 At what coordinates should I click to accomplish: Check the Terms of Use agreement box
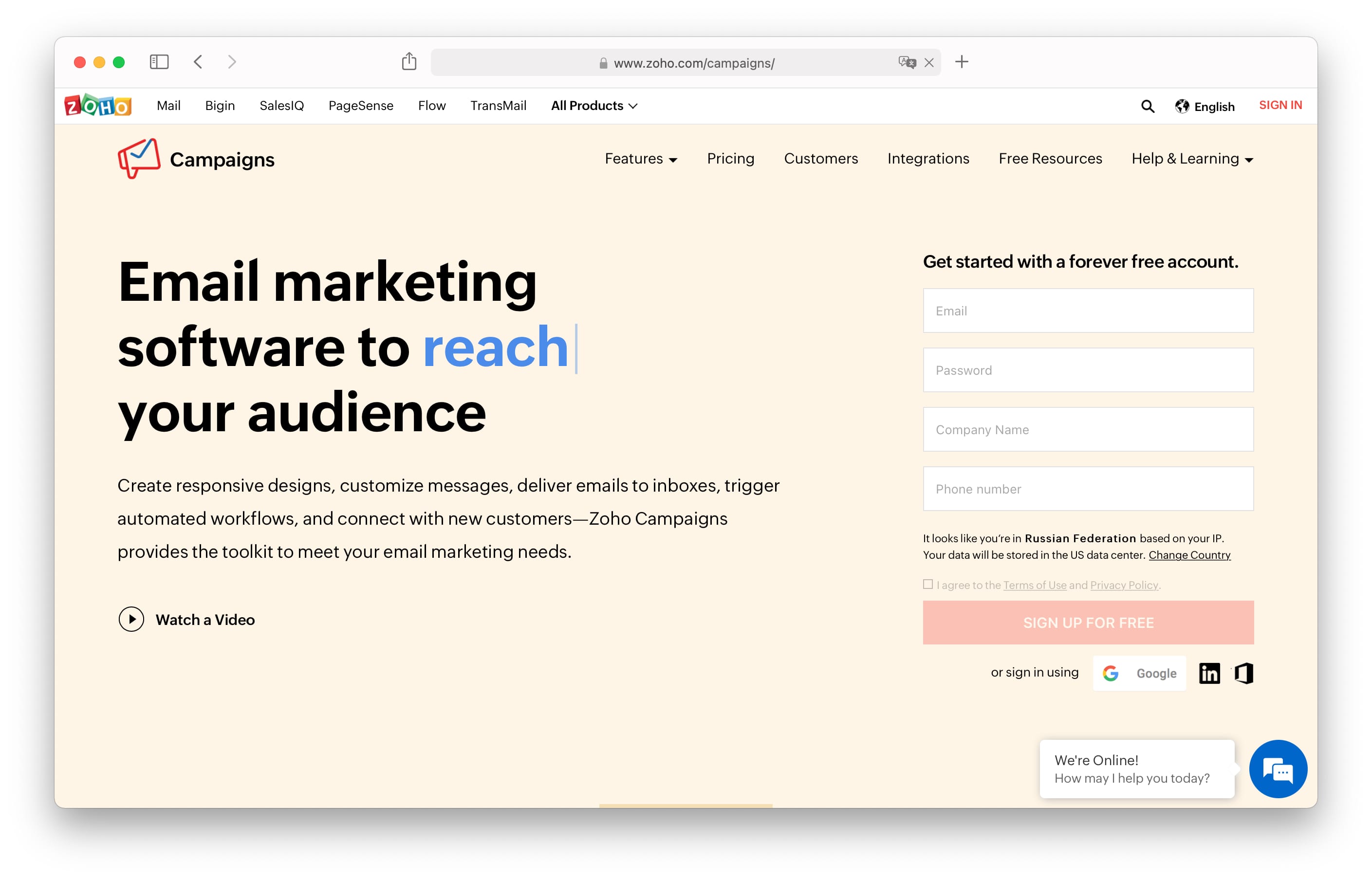pyautogui.click(x=928, y=584)
